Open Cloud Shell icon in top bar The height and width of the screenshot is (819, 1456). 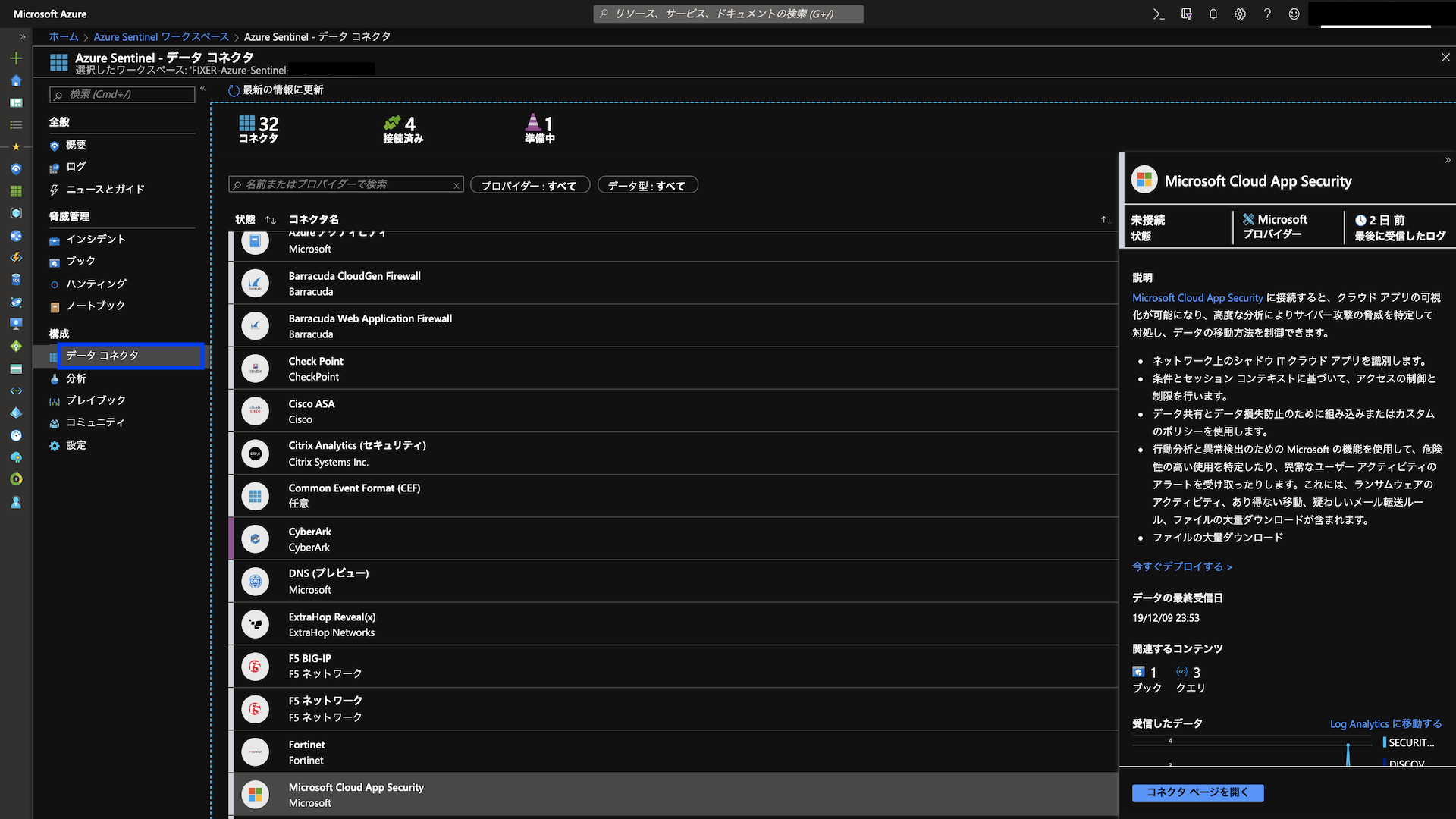click(x=1159, y=14)
